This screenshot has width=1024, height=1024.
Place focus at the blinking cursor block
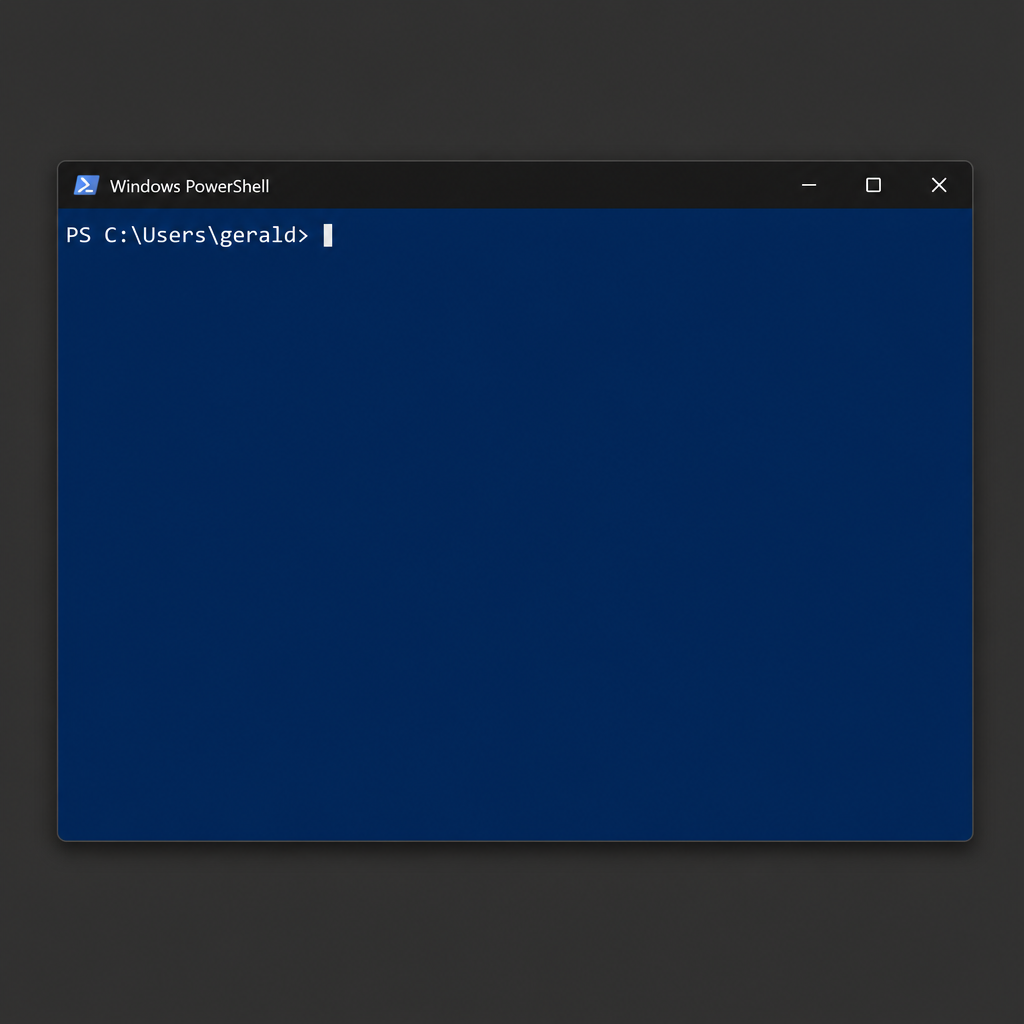(328, 235)
